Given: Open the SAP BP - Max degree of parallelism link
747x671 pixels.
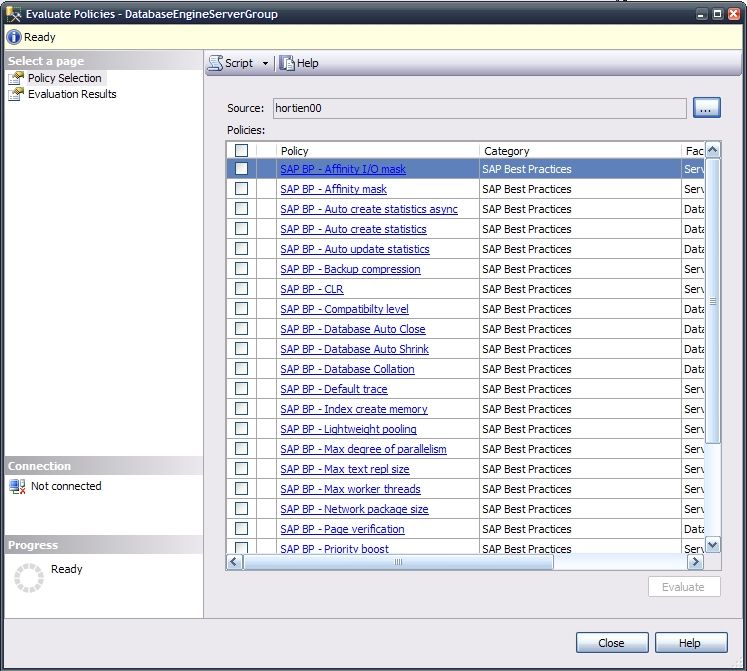Looking at the screenshot, I should click(363, 449).
